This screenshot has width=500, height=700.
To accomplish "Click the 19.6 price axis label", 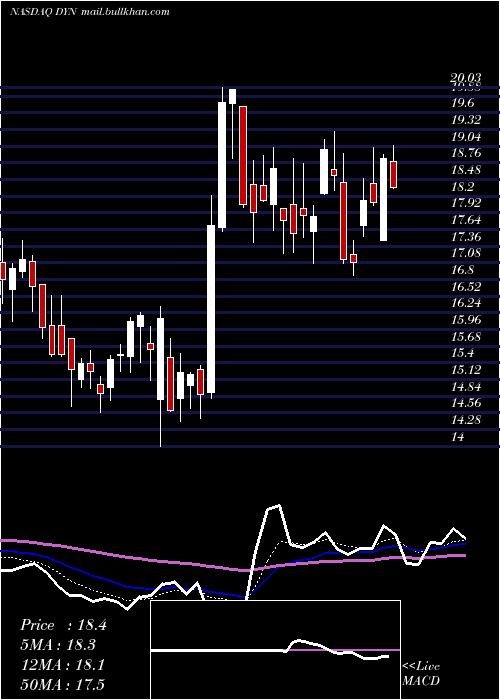I will 462,103.
